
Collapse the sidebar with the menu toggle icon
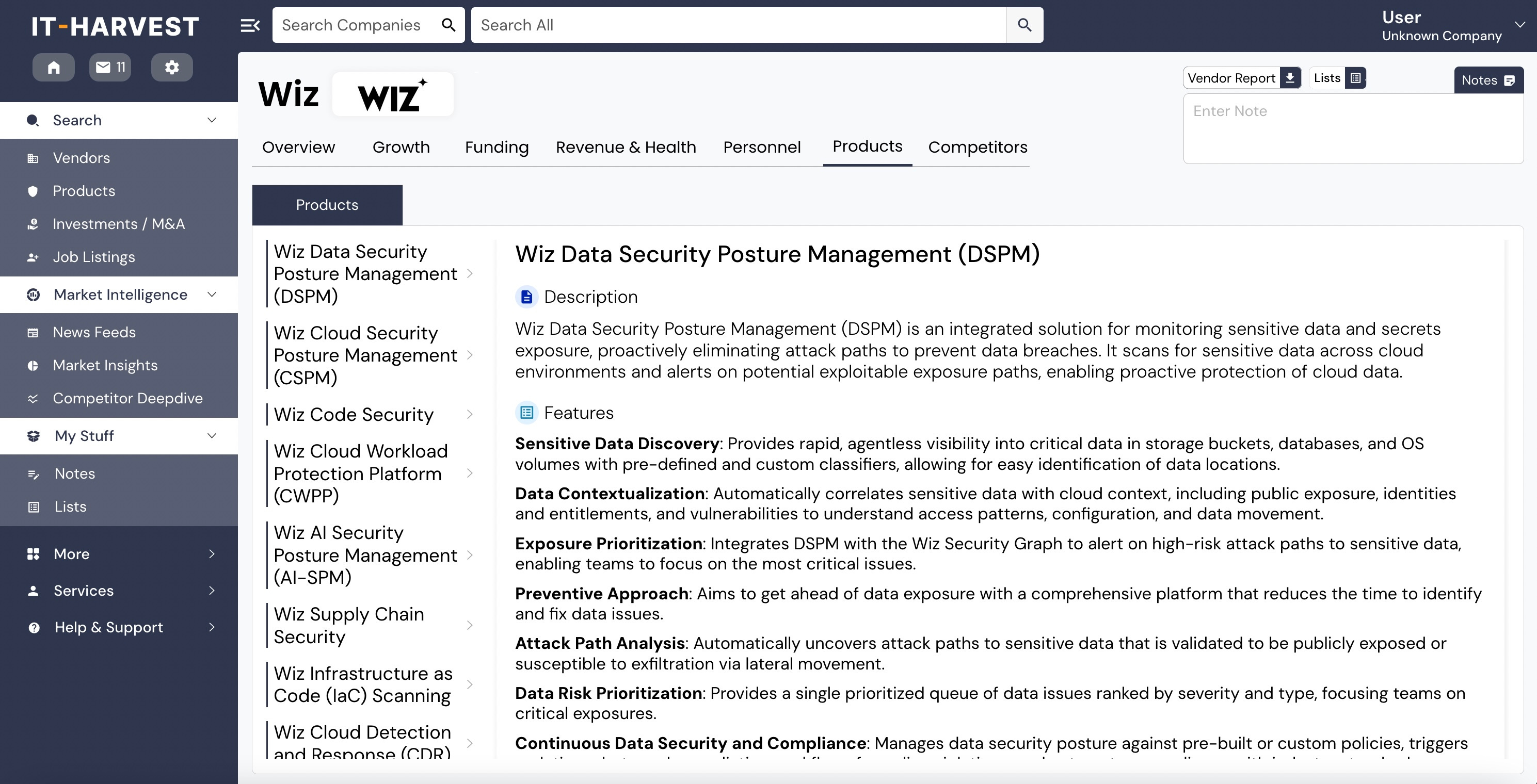tap(250, 25)
